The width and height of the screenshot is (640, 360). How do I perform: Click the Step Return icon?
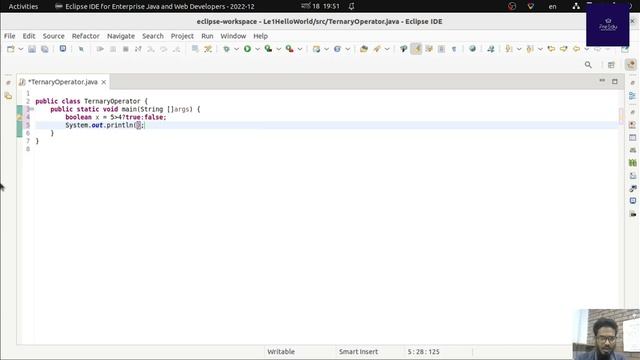pos(176,49)
